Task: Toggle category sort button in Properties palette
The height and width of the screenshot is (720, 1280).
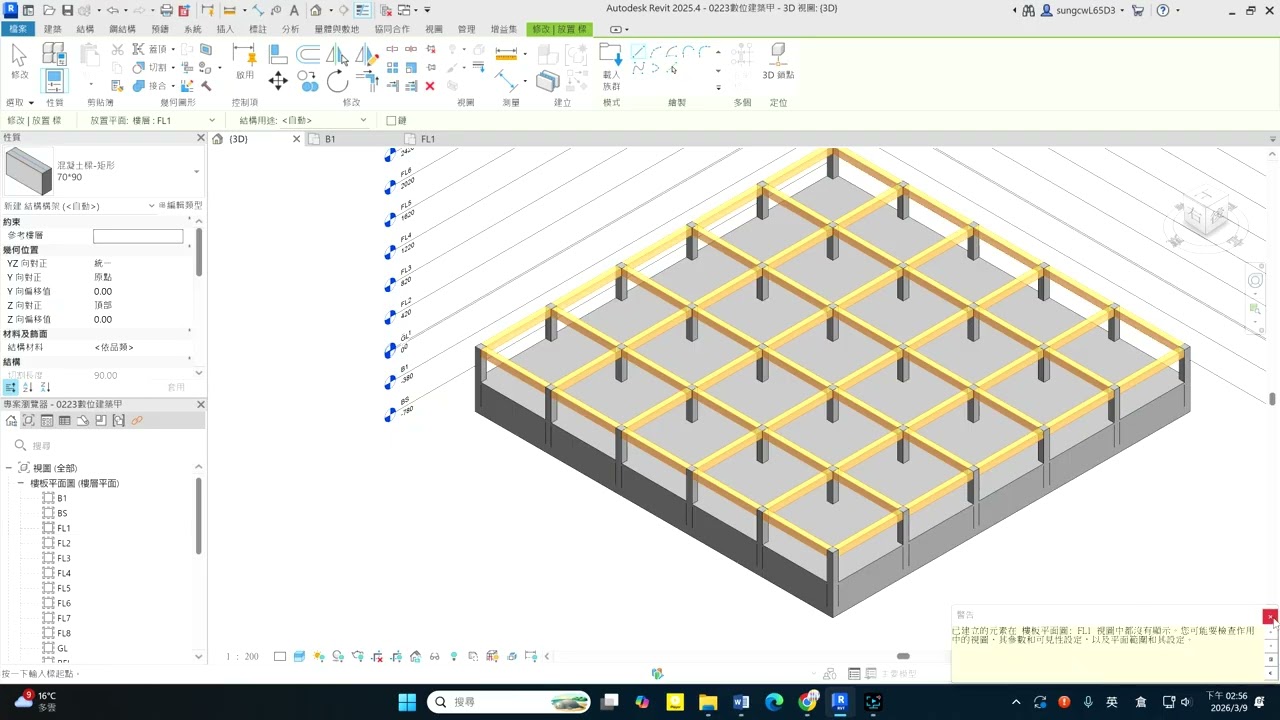Action: 11,387
